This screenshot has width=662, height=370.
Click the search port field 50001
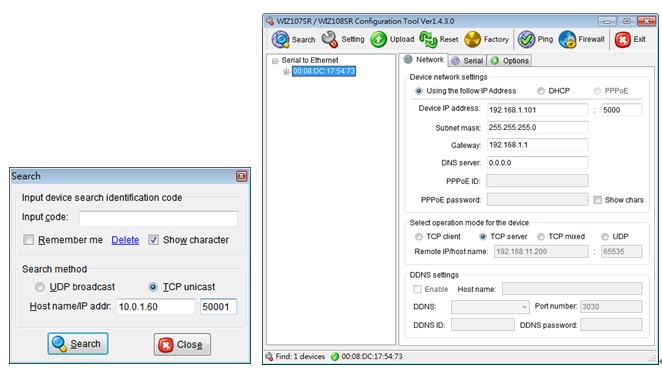click(x=218, y=307)
